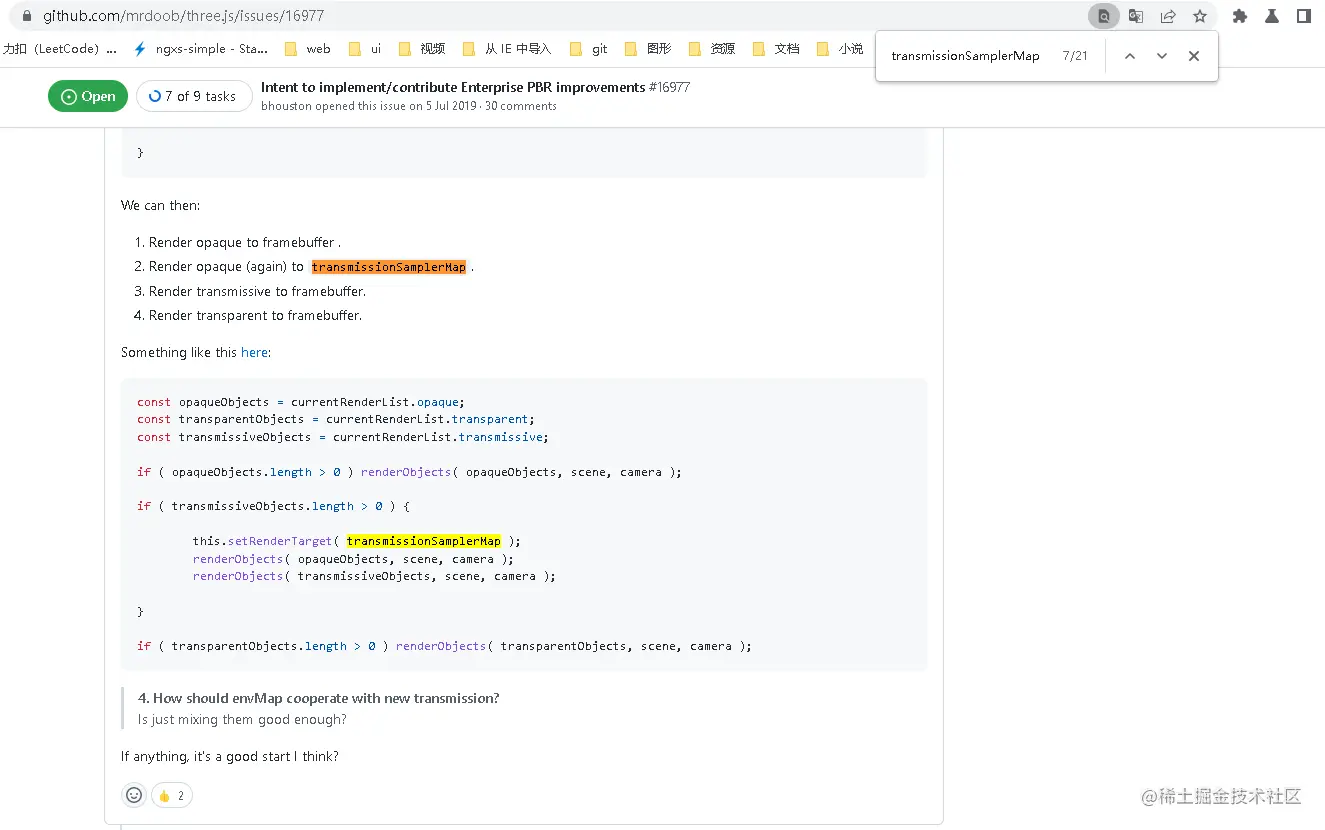This screenshot has width=1325, height=830.
Task: Click the 'We can then:' text
Action: [161, 205]
